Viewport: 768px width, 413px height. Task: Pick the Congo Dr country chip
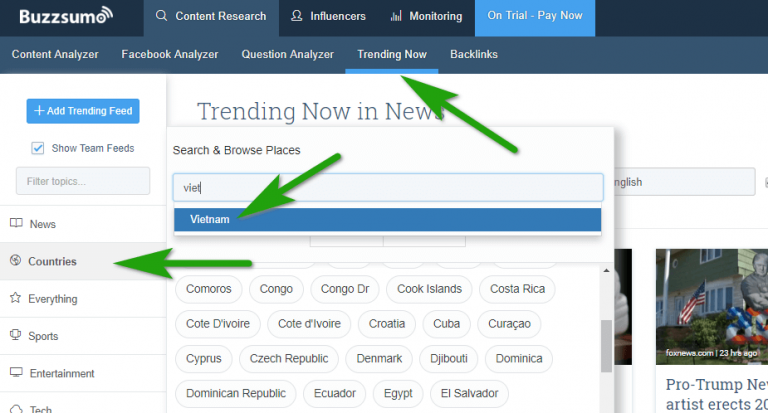point(345,289)
